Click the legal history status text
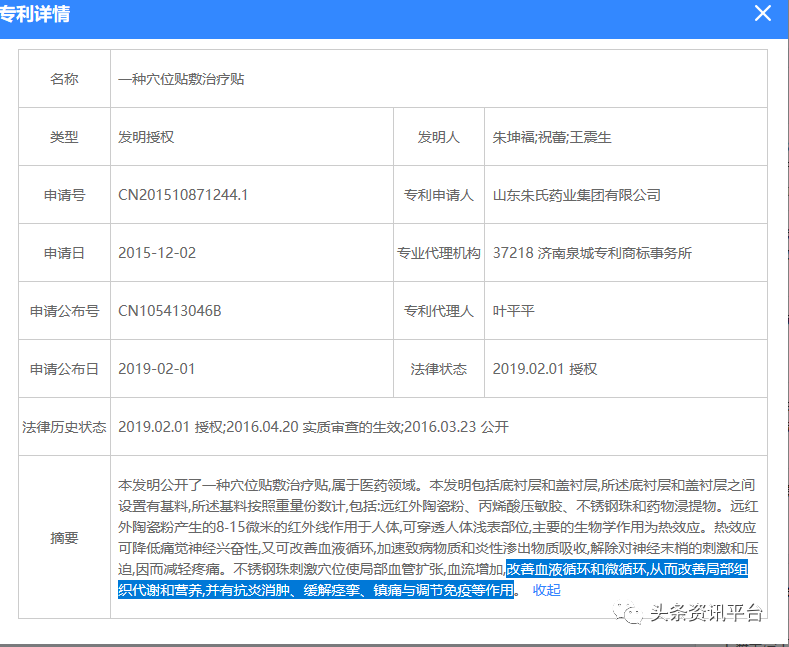This screenshot has width=789, height=647. point(313,427)
